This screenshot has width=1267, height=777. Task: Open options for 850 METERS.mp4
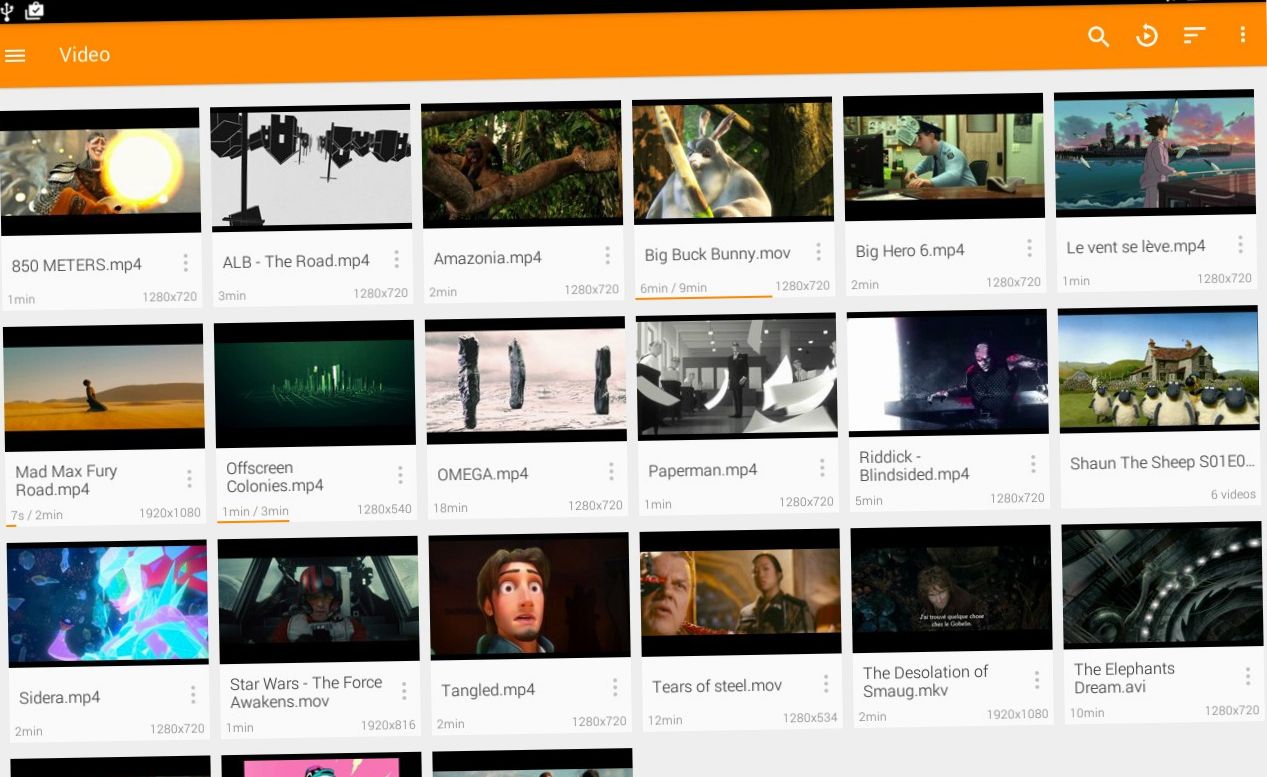[186, 263]
